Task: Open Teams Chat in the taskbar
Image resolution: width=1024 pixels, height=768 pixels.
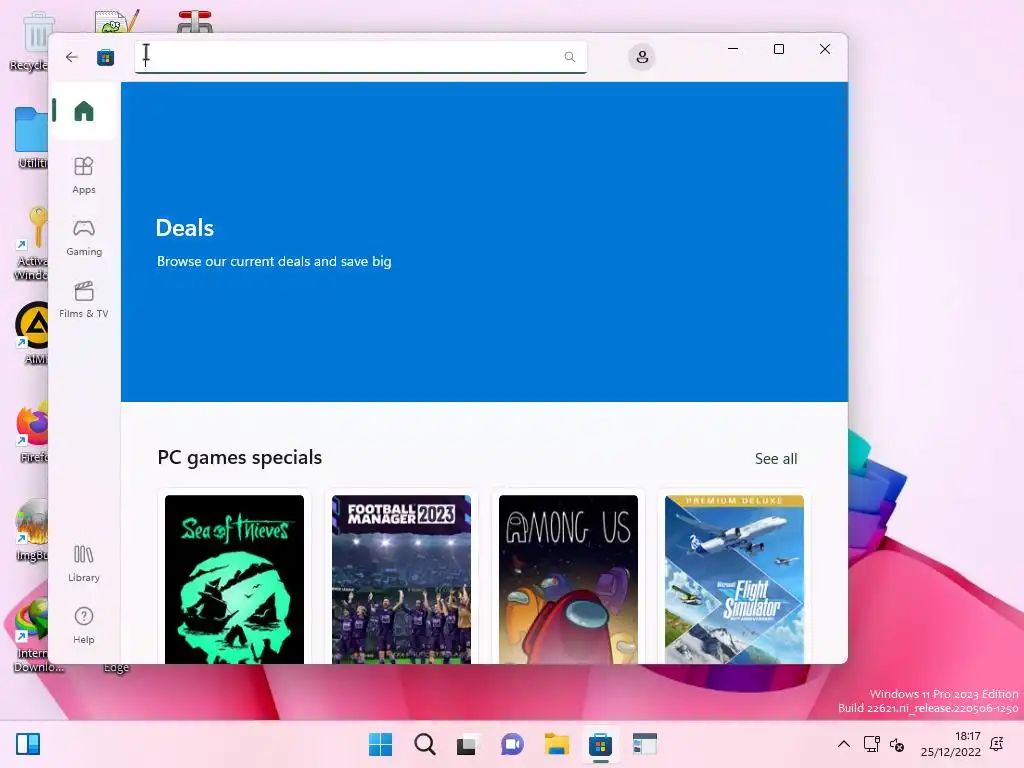Action: (512, 744)
